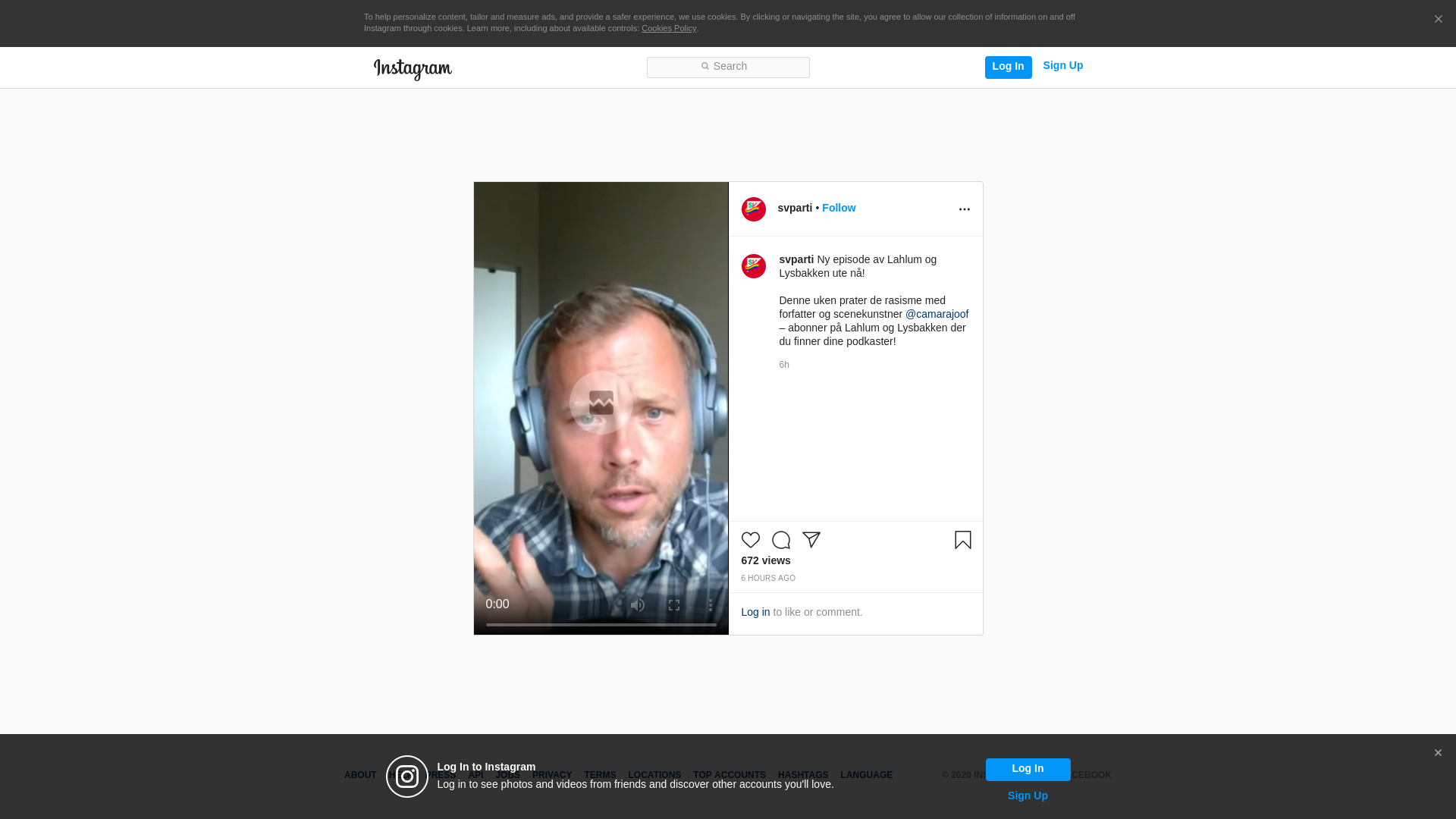The image size is (1456, 819).
Task: Click Instagram camera icon in bottom banner
Action: click(x=407, y=777)
